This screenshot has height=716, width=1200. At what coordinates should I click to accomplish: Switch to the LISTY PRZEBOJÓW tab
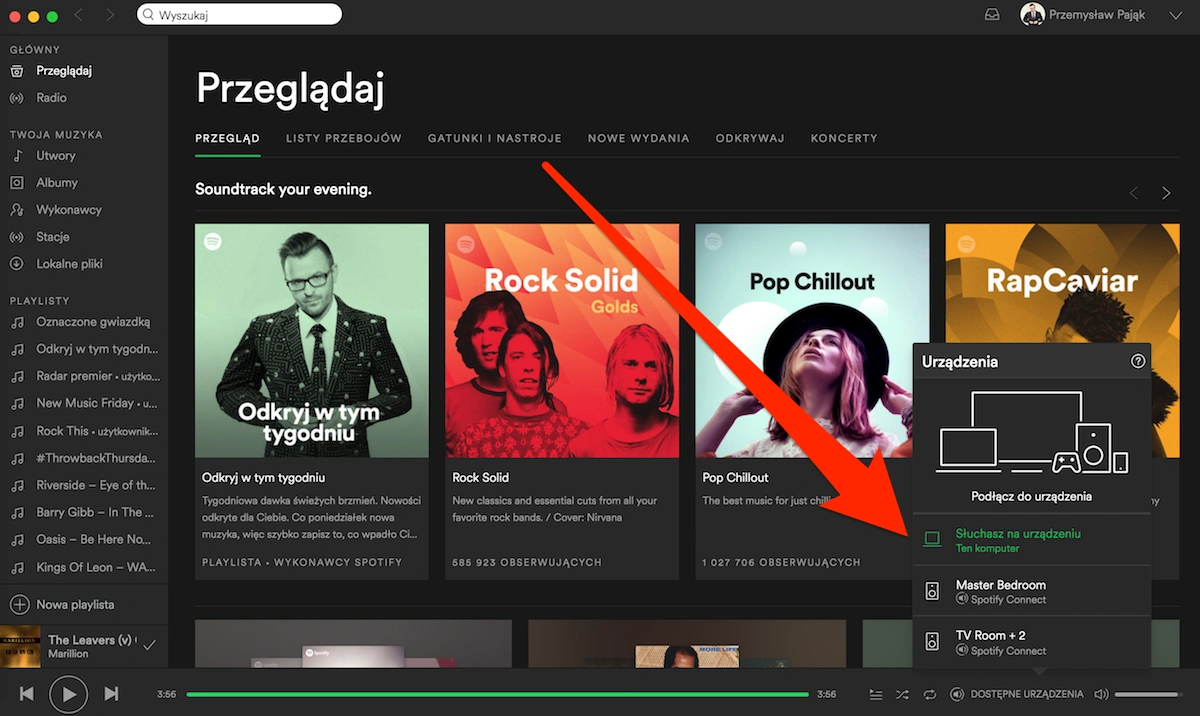click(x=344, y=138)
